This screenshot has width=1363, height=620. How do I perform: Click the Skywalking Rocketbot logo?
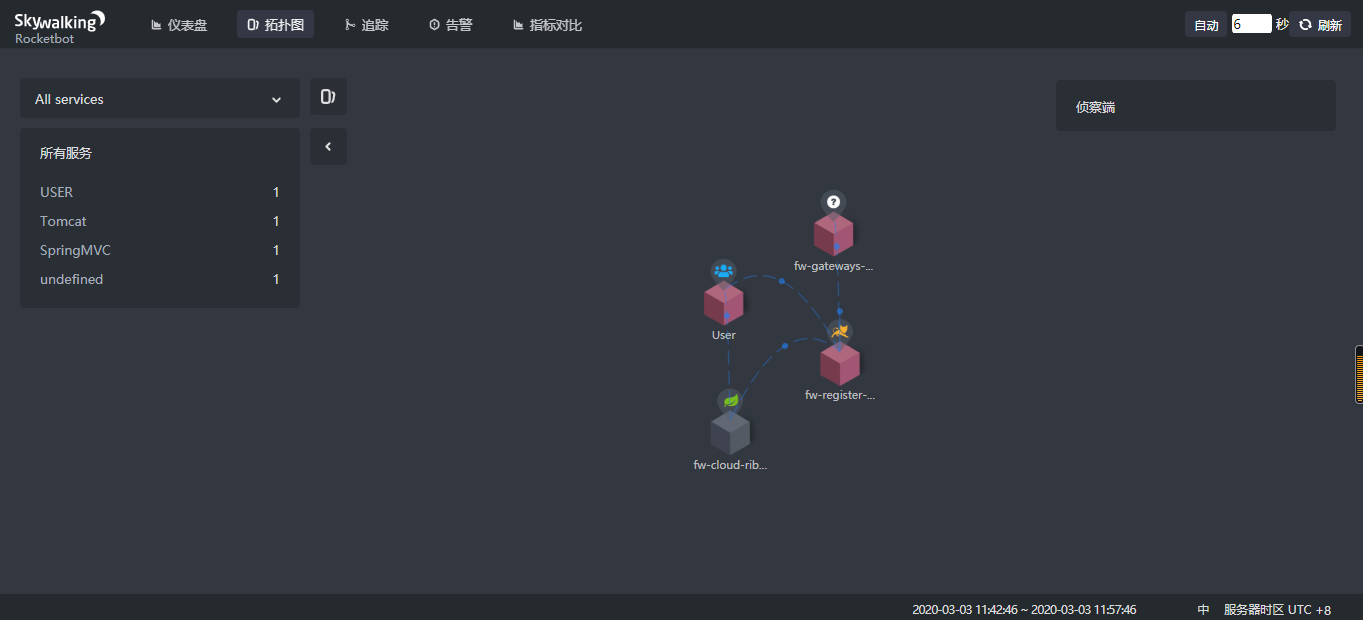(x=59, y=26)
